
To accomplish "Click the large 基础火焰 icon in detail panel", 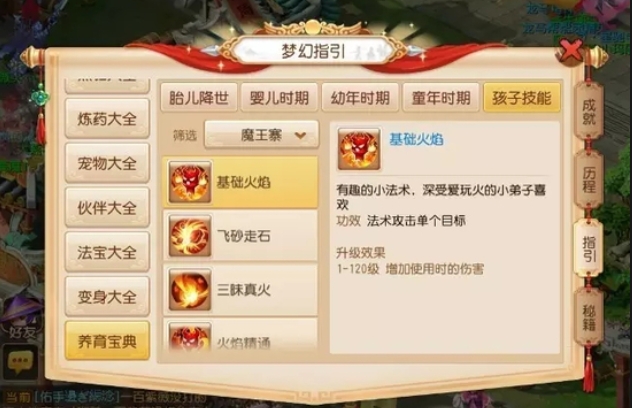I will point(359,149).
